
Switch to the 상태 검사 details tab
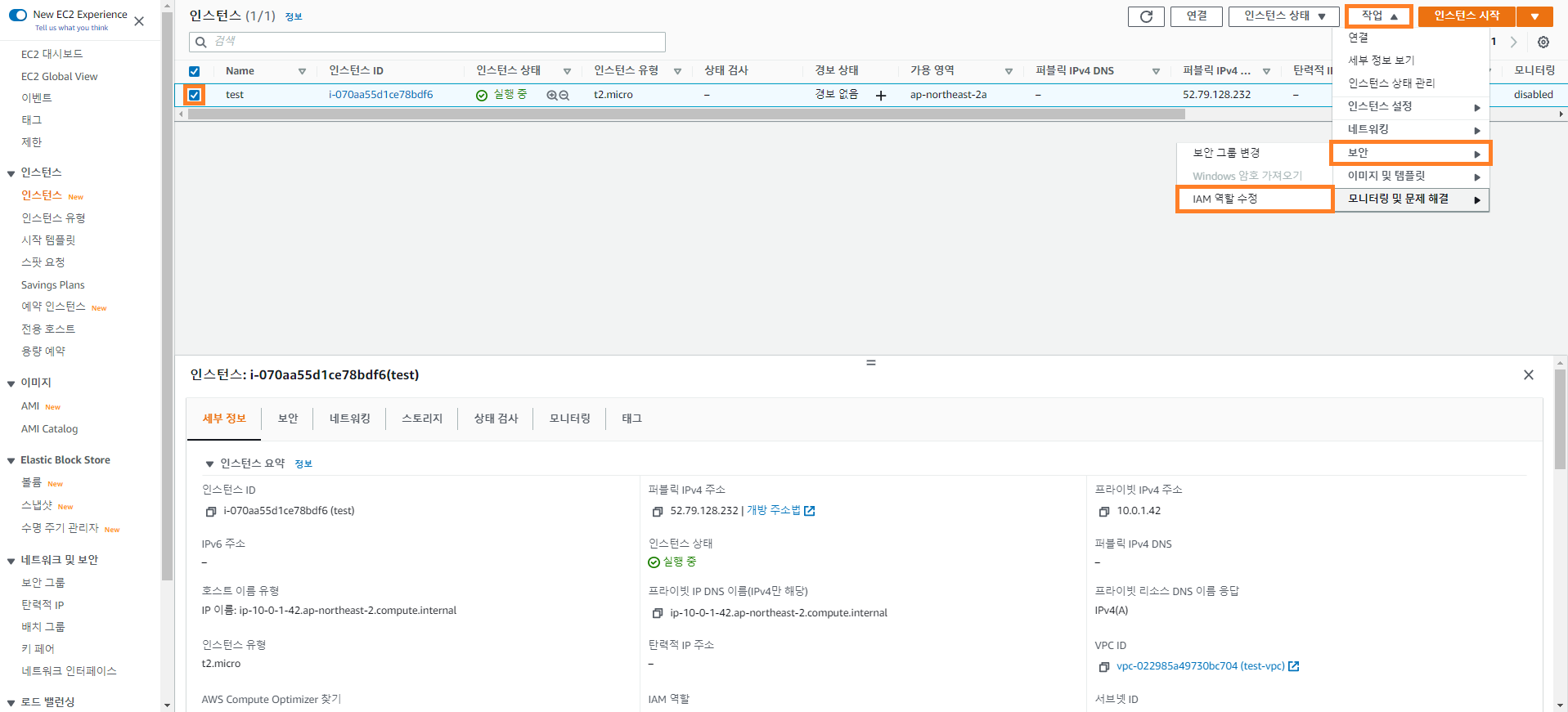click(x=496, y=419)
